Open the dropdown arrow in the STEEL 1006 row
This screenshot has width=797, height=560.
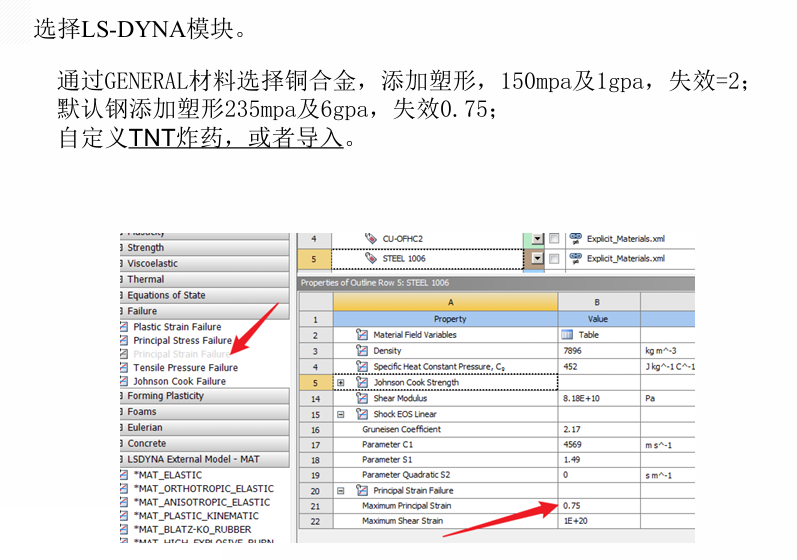click(538, 259)
